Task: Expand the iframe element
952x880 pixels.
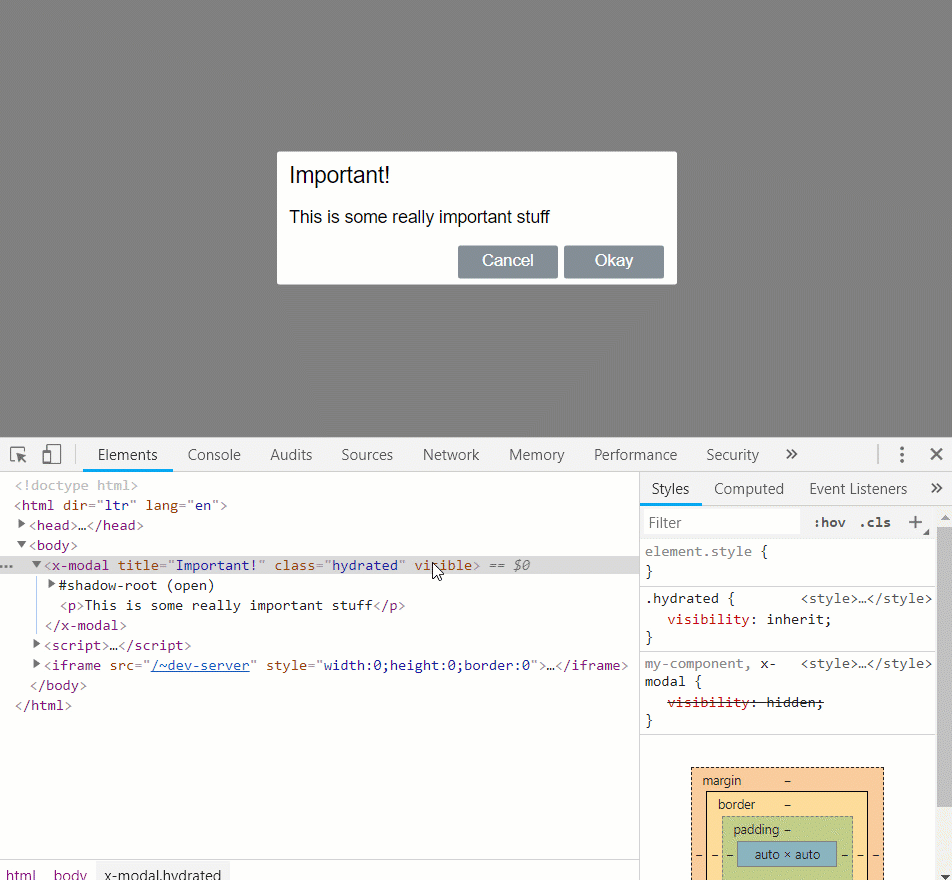Action: pyautogui.click(x=36, y=665)
